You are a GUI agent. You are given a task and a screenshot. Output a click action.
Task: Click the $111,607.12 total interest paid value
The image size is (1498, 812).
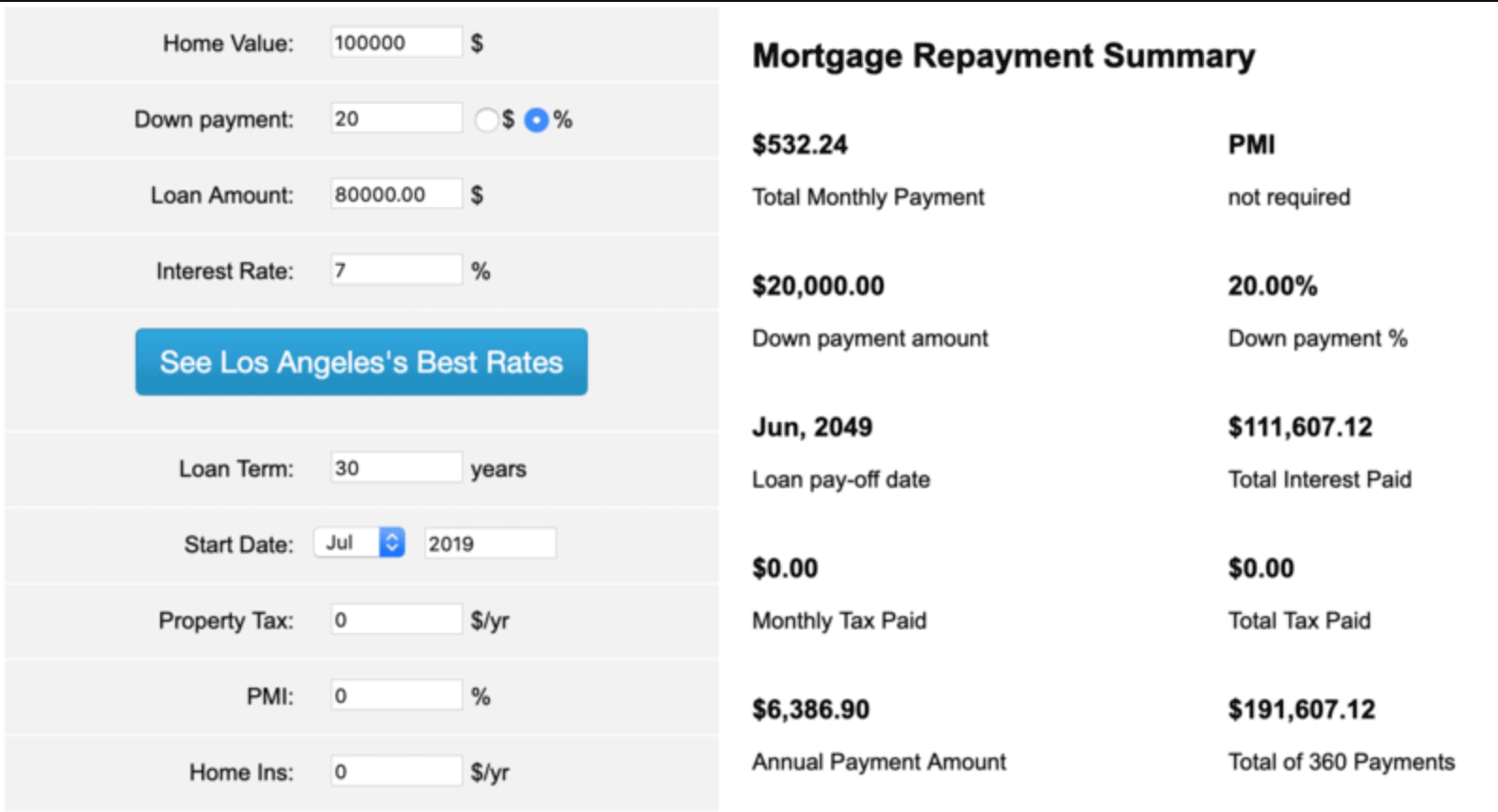pyautogui.click(x=1300, y=428)
